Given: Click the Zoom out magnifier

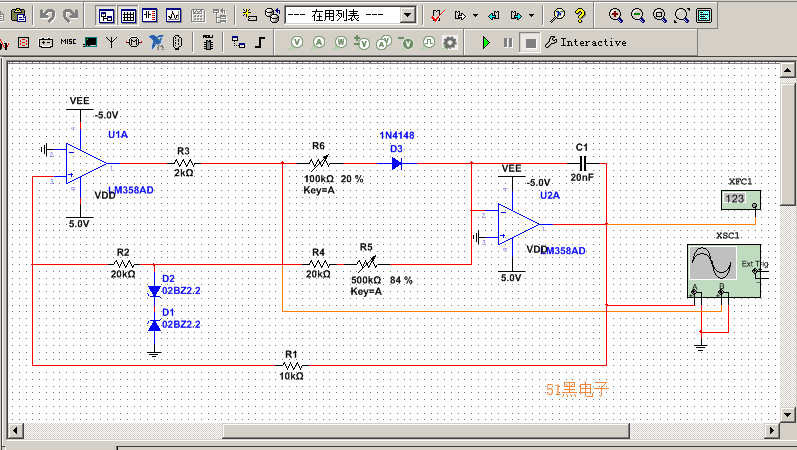Looking at the screenshot, I should click(x=637, y=15).
